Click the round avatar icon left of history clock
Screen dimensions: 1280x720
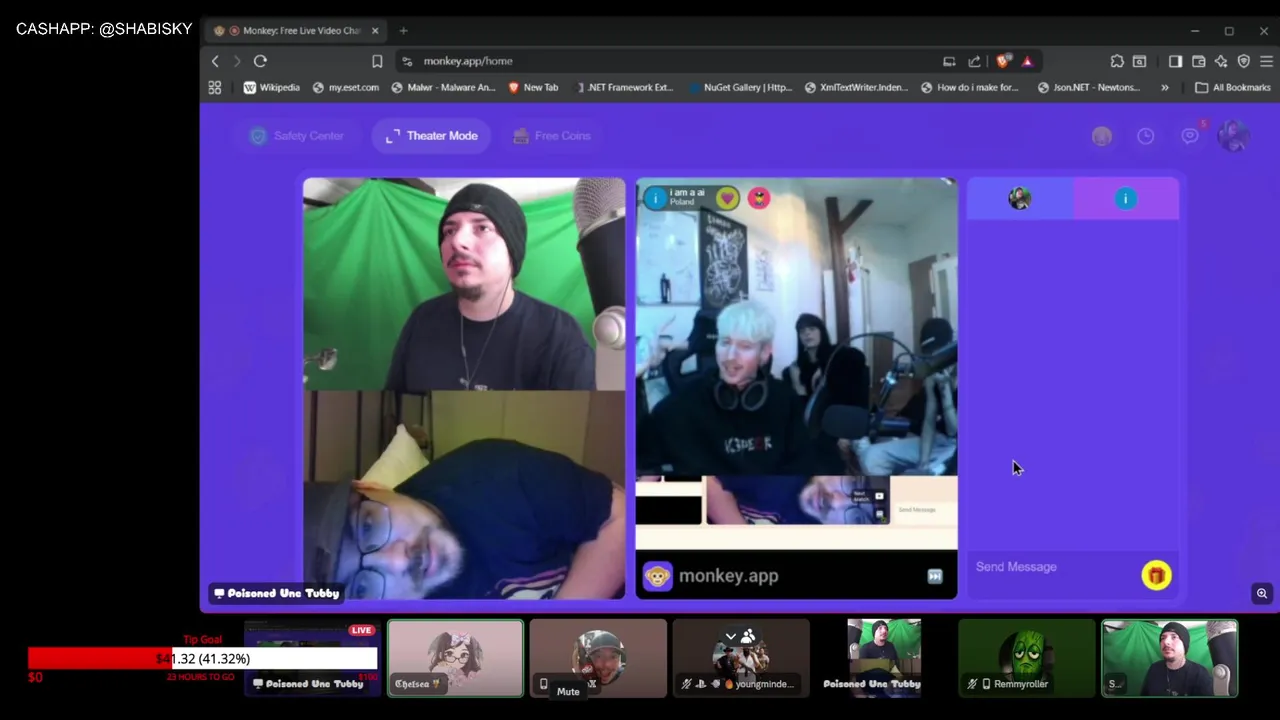click(x=1102, y=136)
